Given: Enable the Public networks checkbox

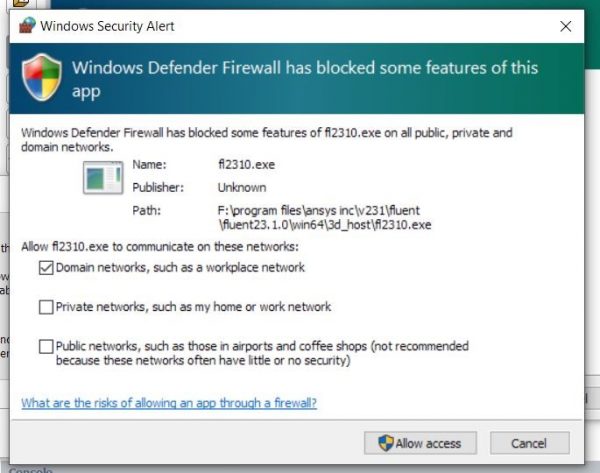Looking at the screenshot, I should click(x=46, y=347).
